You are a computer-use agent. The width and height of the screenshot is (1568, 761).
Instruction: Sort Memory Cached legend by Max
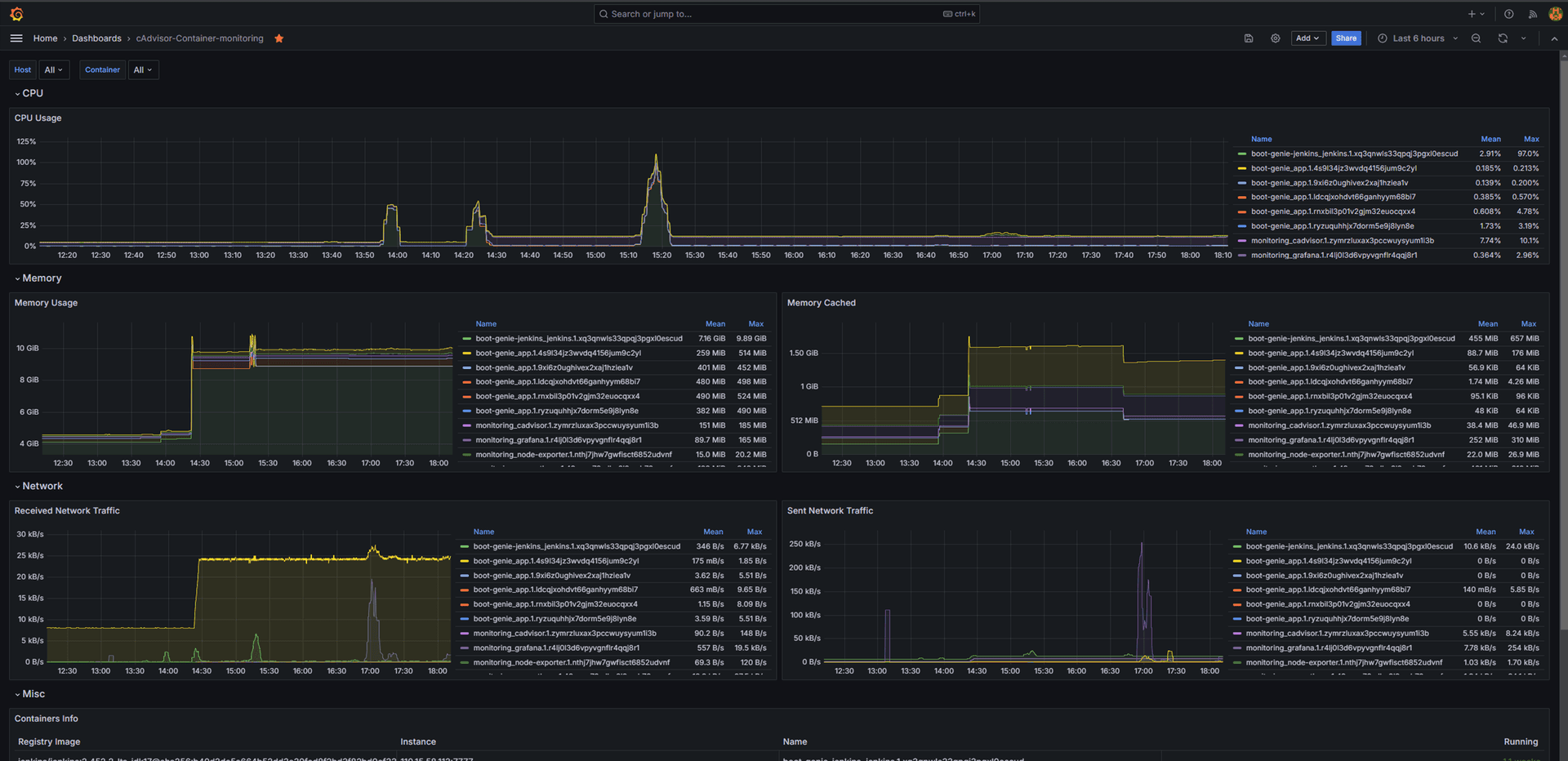pyautogui.click(x=1528, y=324)
